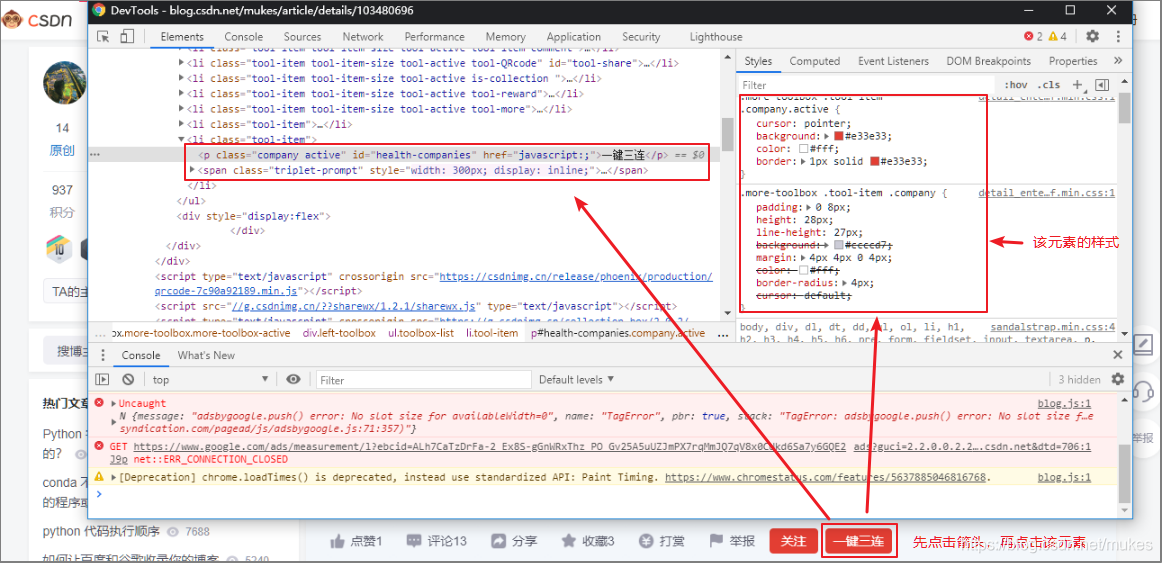Viewport: 1162px width, 563px height.
Task: Toggle the .cls class editor
Action: point(1049,84)
